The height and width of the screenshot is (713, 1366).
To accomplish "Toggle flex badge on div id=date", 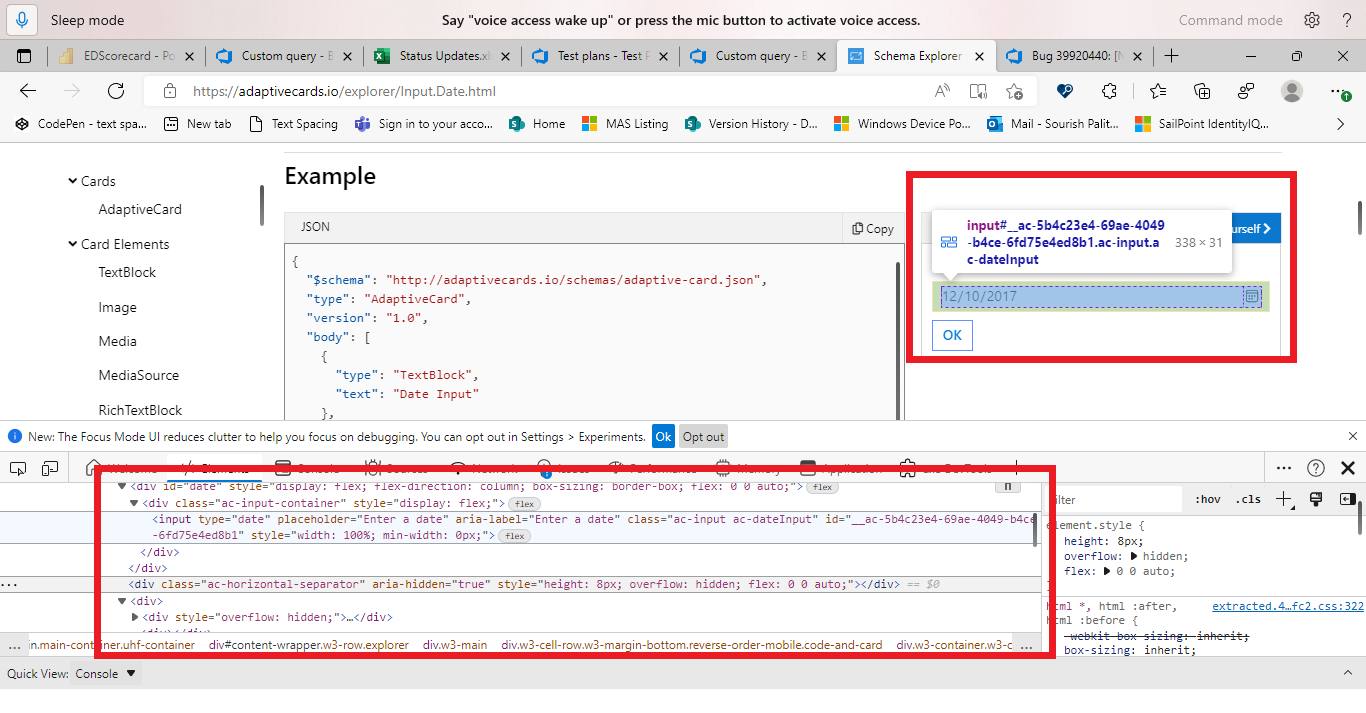I will [822, 487].
